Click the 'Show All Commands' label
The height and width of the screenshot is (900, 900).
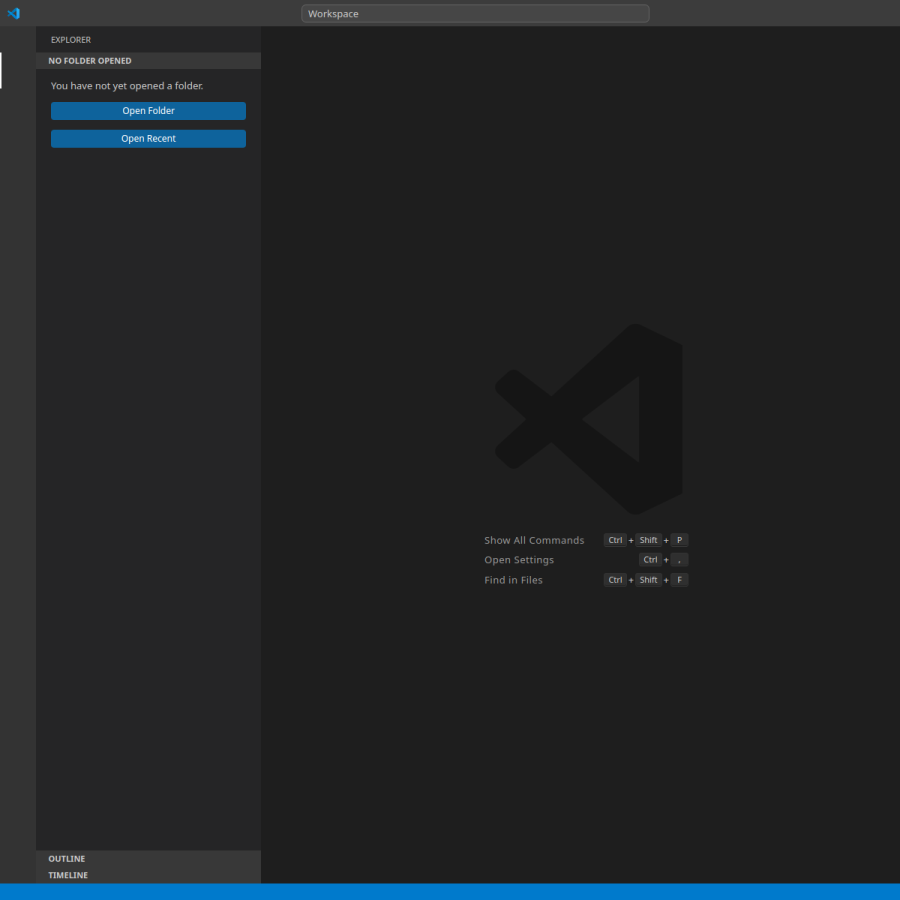point(534,540)
